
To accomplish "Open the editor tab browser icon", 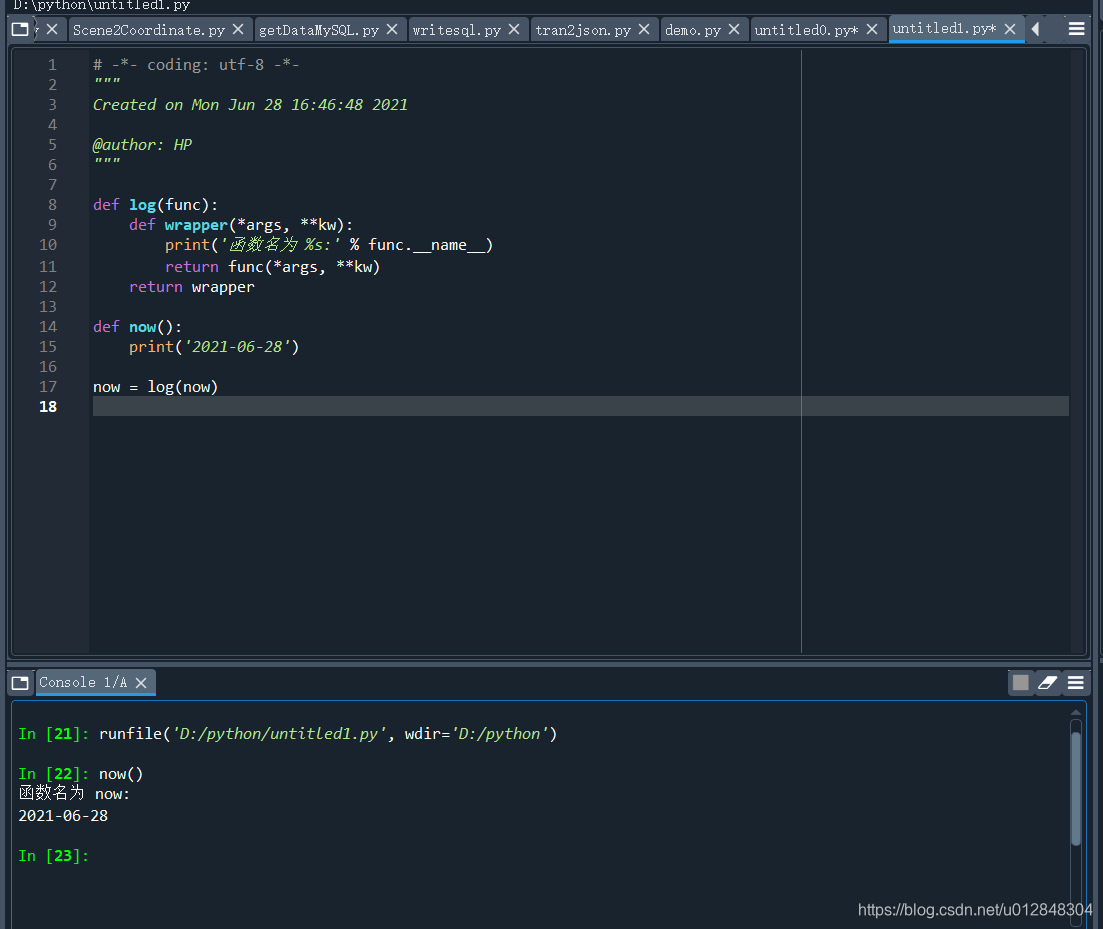I will point(20,30).
